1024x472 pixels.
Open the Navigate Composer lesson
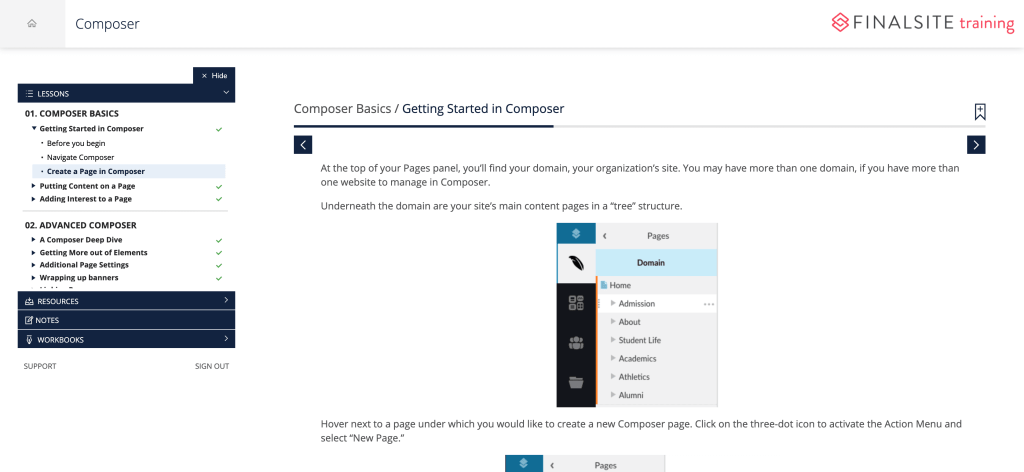(x=80, y=157)
